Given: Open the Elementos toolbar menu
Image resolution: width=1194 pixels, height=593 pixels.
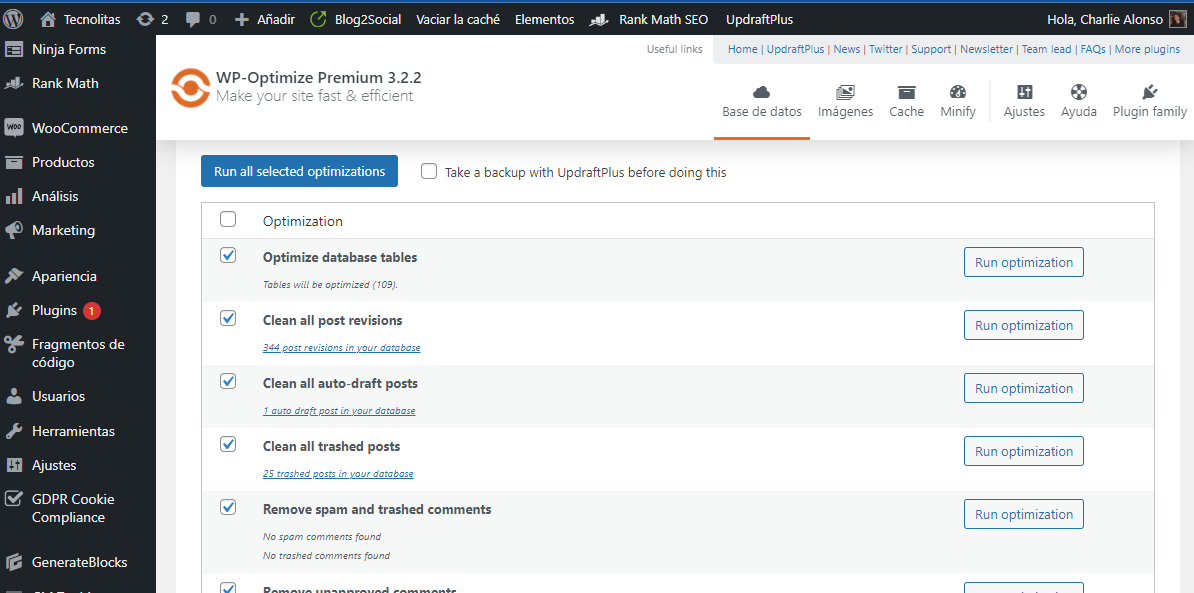Looking at the screenshot, I should pyautogui.click(x=544, y=18).
